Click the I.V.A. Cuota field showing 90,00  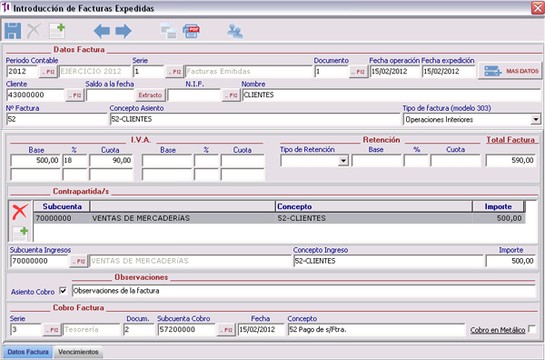(111, 161)
